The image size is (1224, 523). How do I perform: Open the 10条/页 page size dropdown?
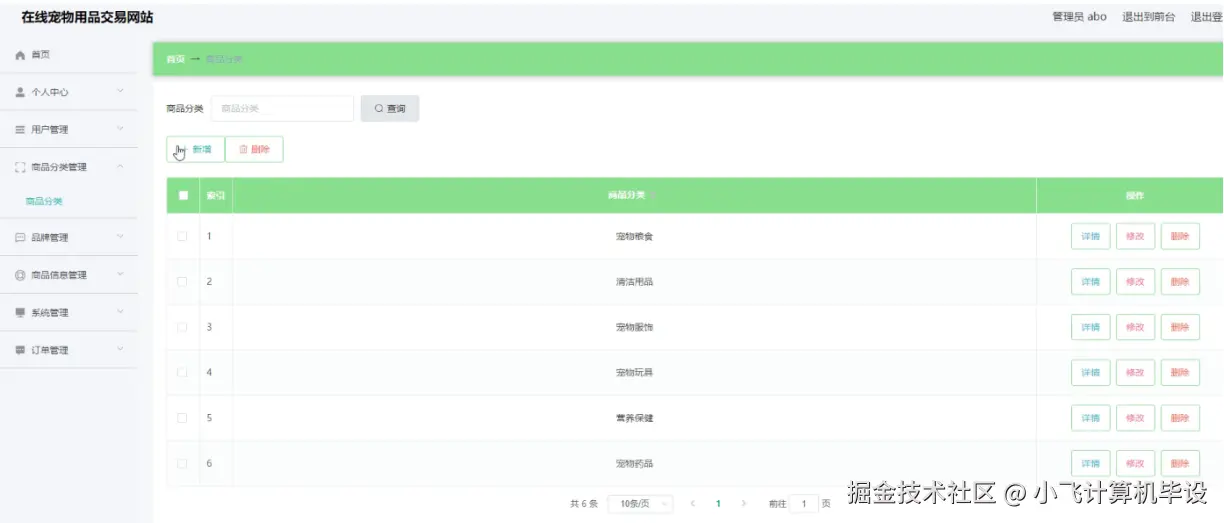point(640,504)
